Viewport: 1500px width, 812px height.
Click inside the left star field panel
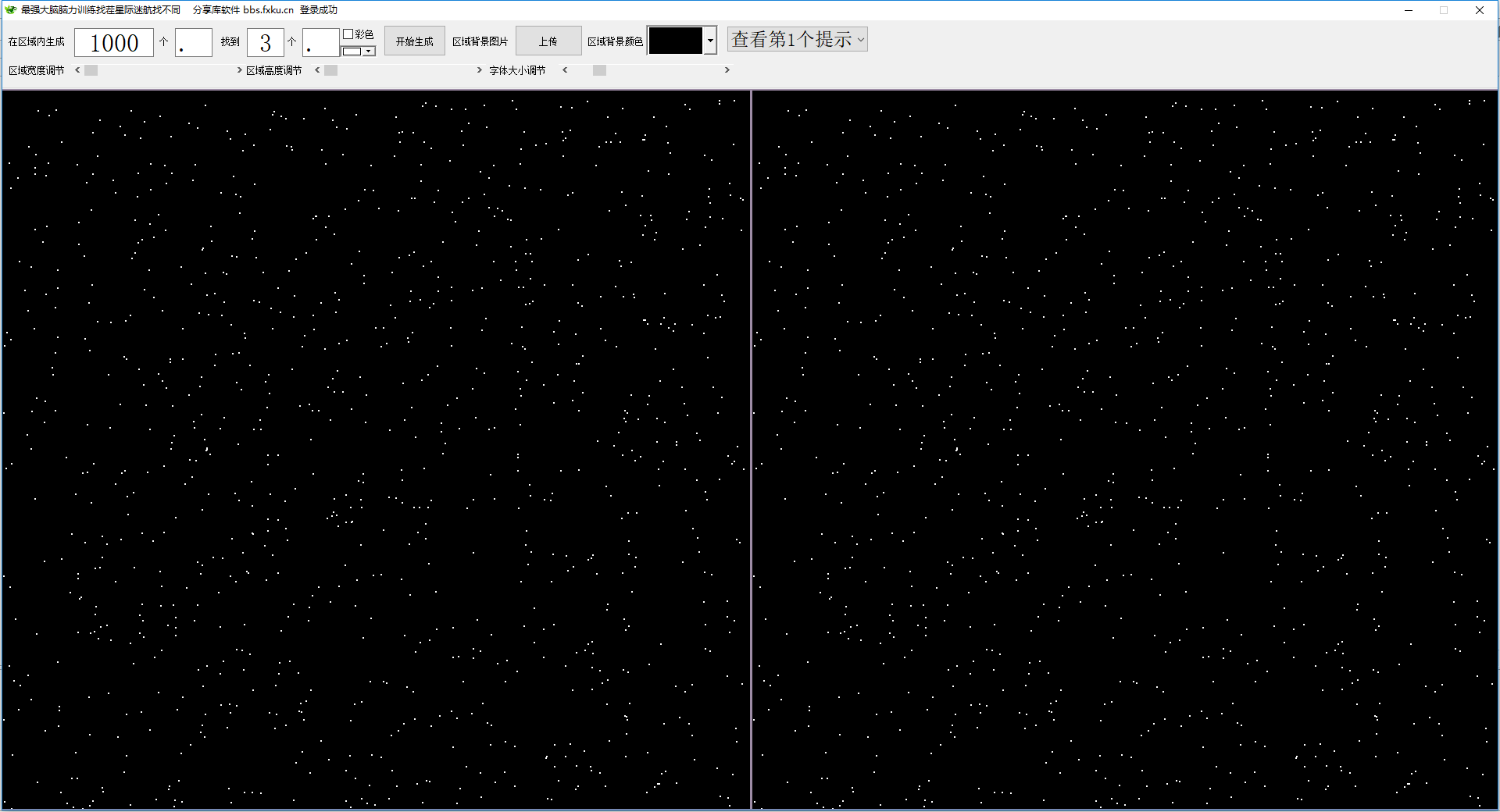(x=376, y=450)
